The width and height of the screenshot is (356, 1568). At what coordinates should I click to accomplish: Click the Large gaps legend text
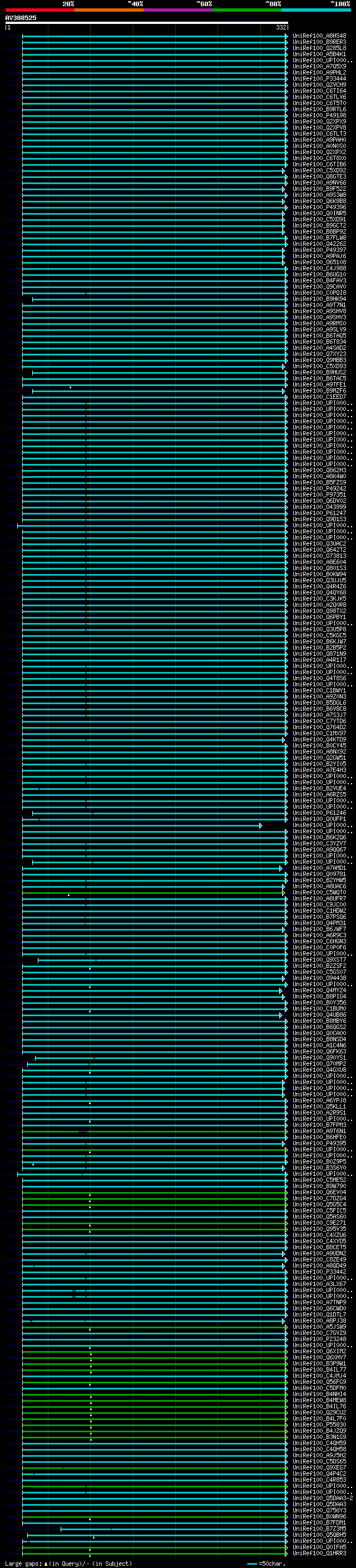(68, 1564)
